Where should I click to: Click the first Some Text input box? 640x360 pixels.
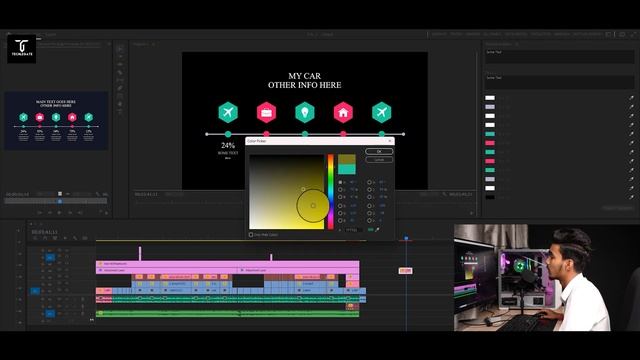(x=559, y=56)
